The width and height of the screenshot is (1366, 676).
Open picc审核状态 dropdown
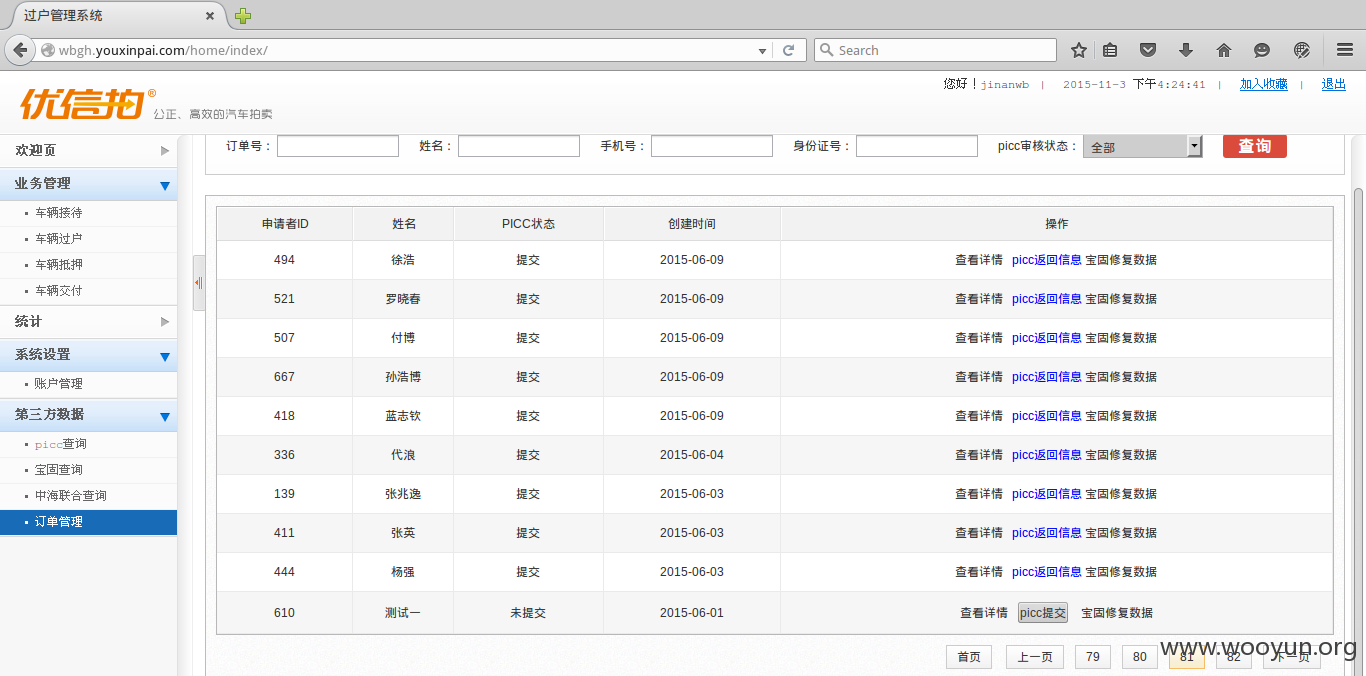click(x=1142, y=146)
